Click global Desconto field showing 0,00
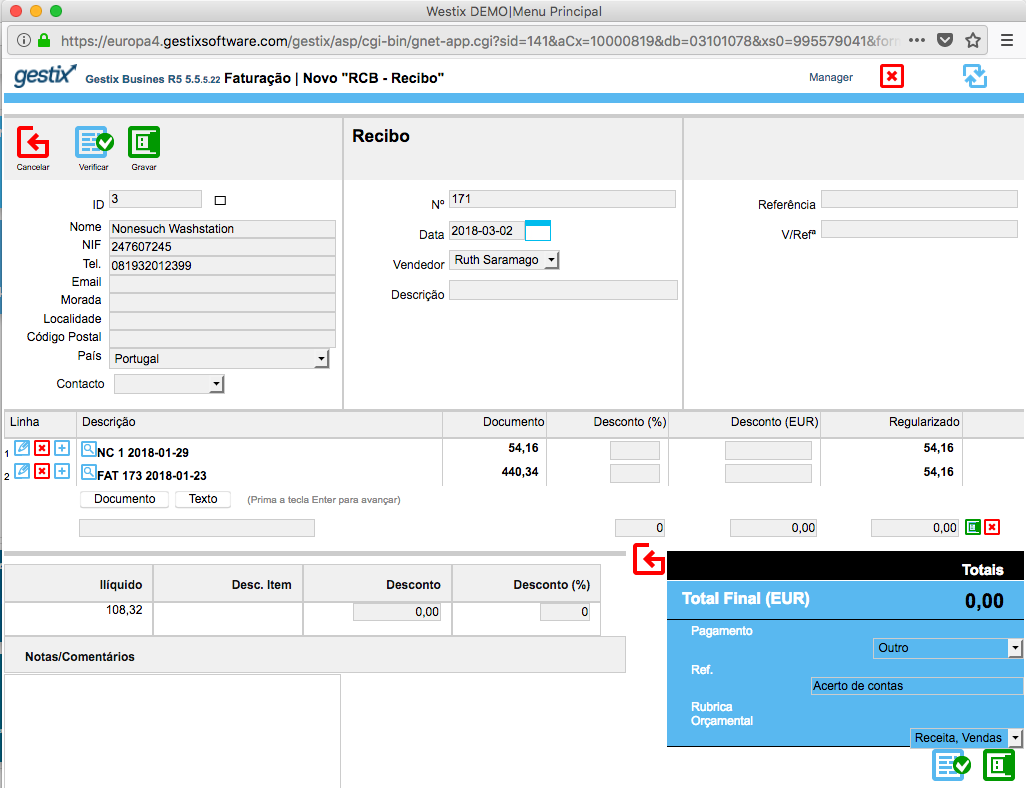The height and width of the screenshot is (788, 1026). pos(397,611)
